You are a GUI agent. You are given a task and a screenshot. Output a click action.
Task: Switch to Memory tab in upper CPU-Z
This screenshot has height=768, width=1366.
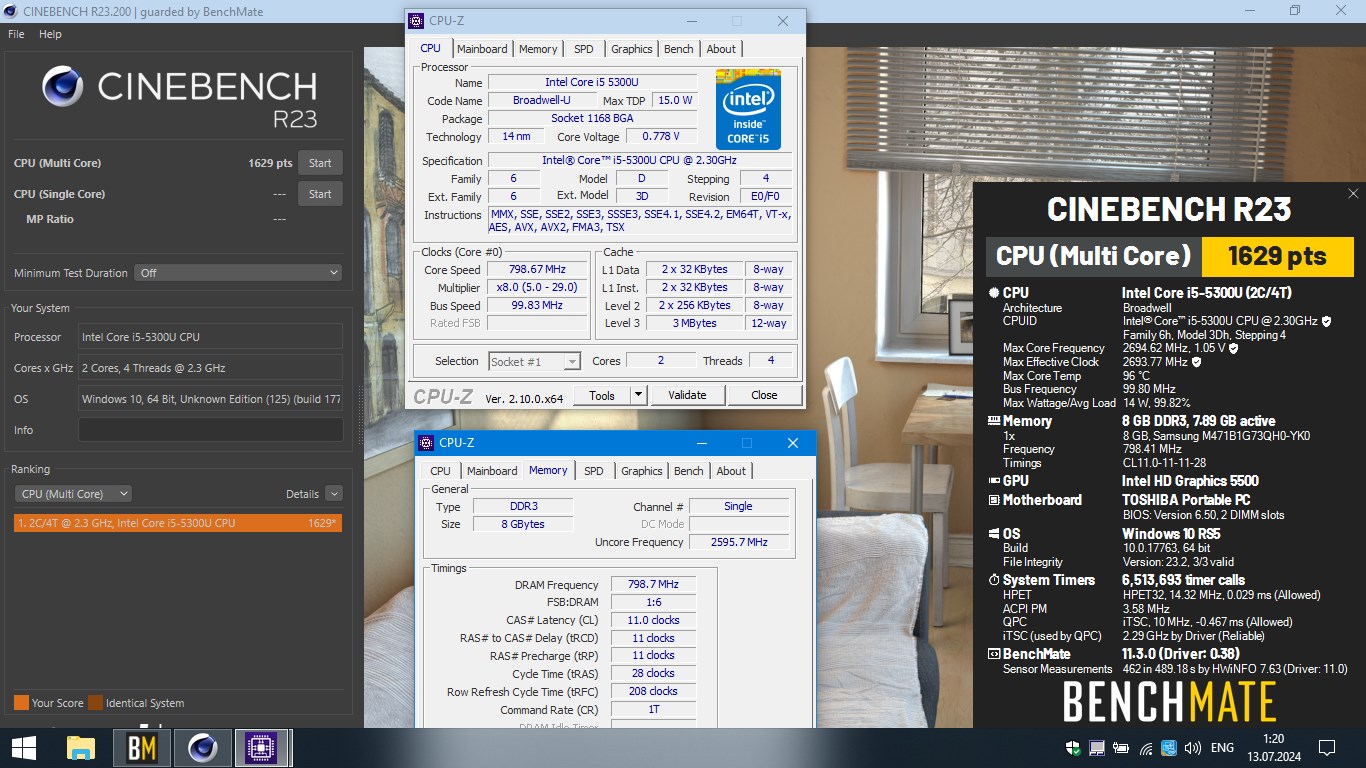538,49
